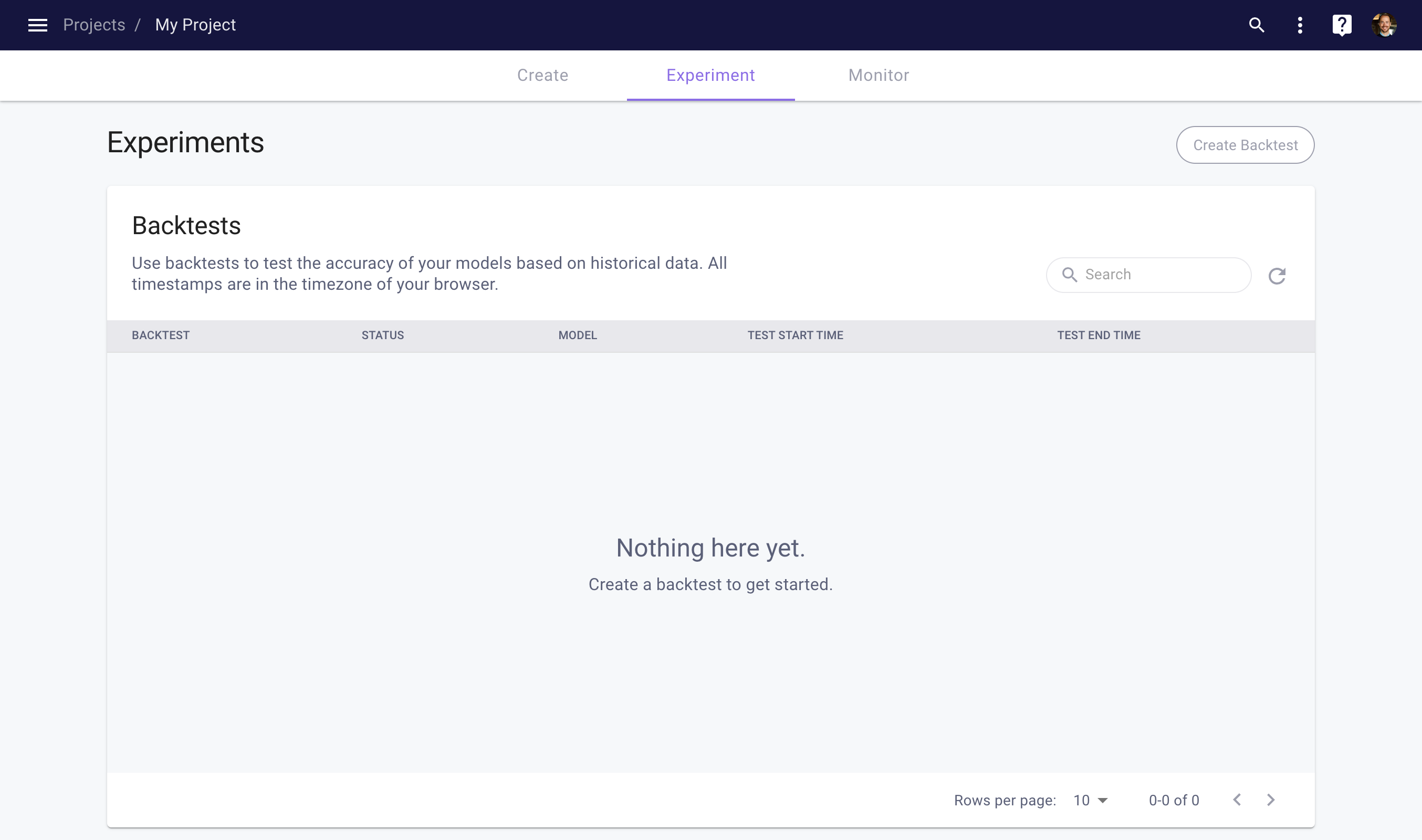Image resolution: width=1422 pixels, height=840 pixels.
Task: Click the Create Backtest button
Action: point(1245,145)
